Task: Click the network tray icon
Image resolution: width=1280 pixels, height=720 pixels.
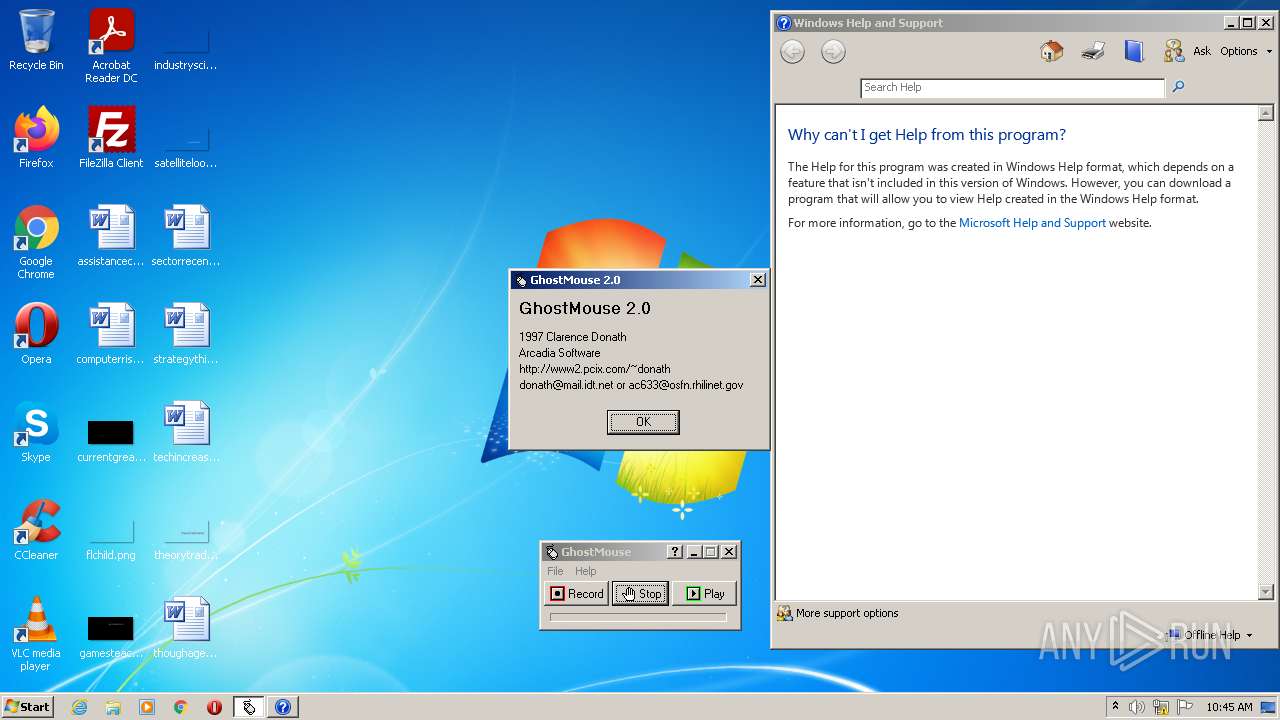Action: [x=1161, y=707]
